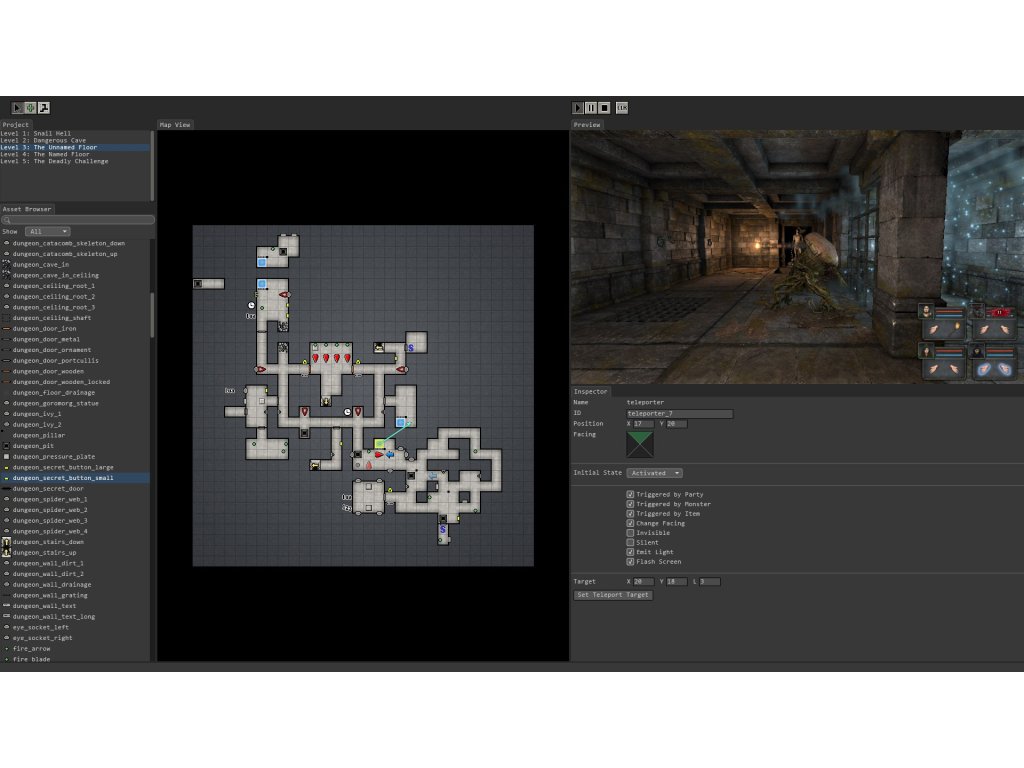The width and height of the screenshot is (1024, 768).
Task: Stop the preview playback
Action: click(x=604, y=108)
